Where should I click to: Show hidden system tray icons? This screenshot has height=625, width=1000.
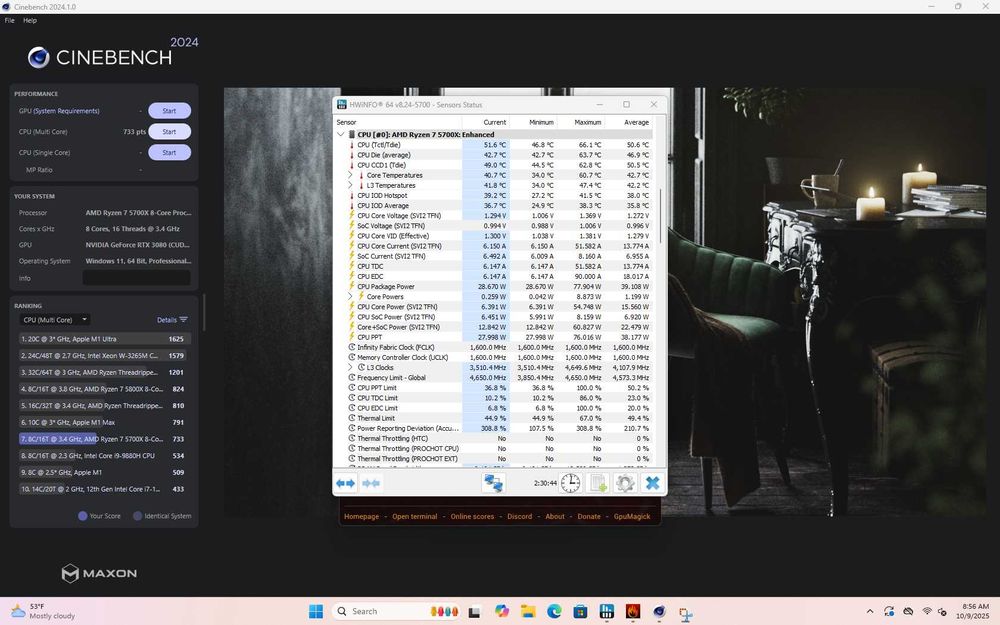click(870, 612)
